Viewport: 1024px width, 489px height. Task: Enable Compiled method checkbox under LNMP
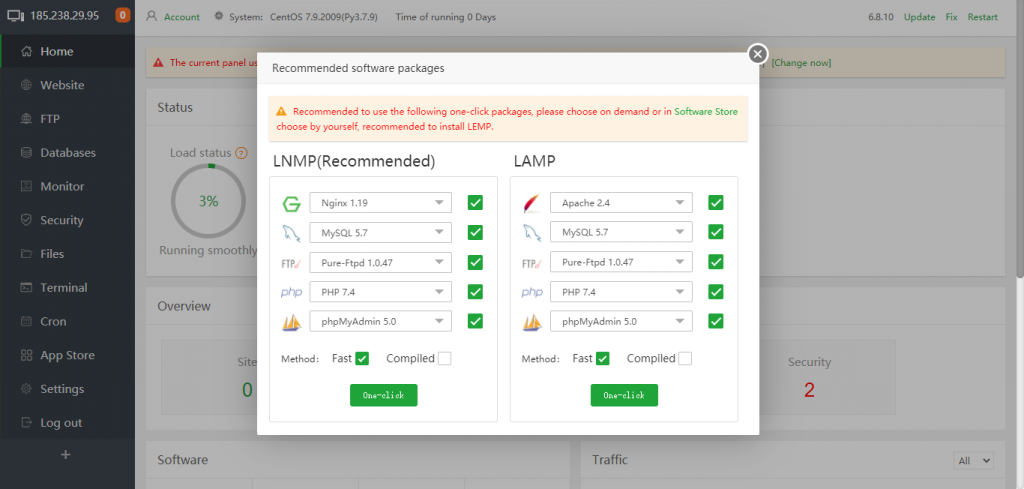click(x=444, y=359)
